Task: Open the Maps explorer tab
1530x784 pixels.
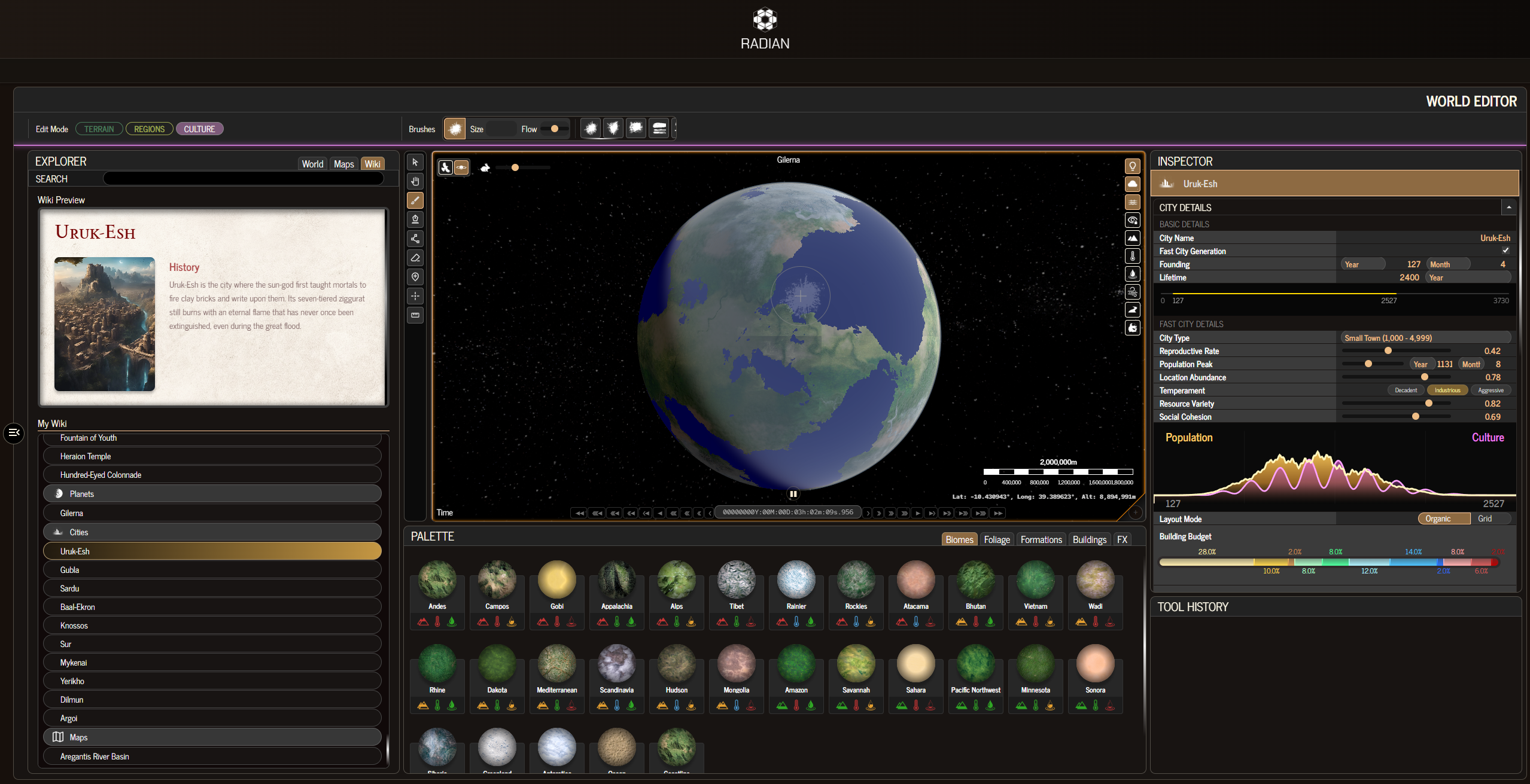Action: 344,164
